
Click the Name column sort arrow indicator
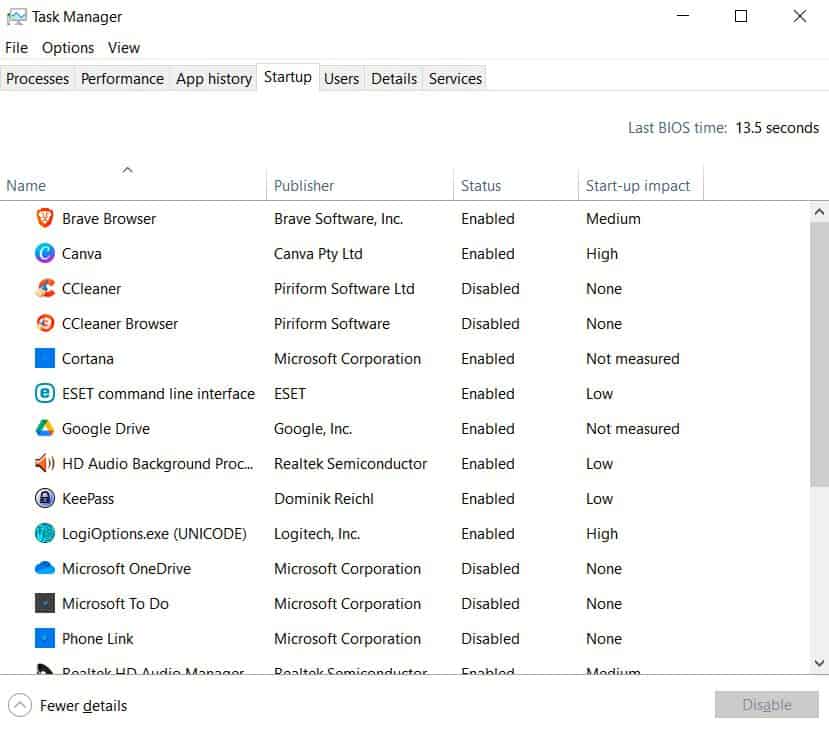[x=127, y=170]
